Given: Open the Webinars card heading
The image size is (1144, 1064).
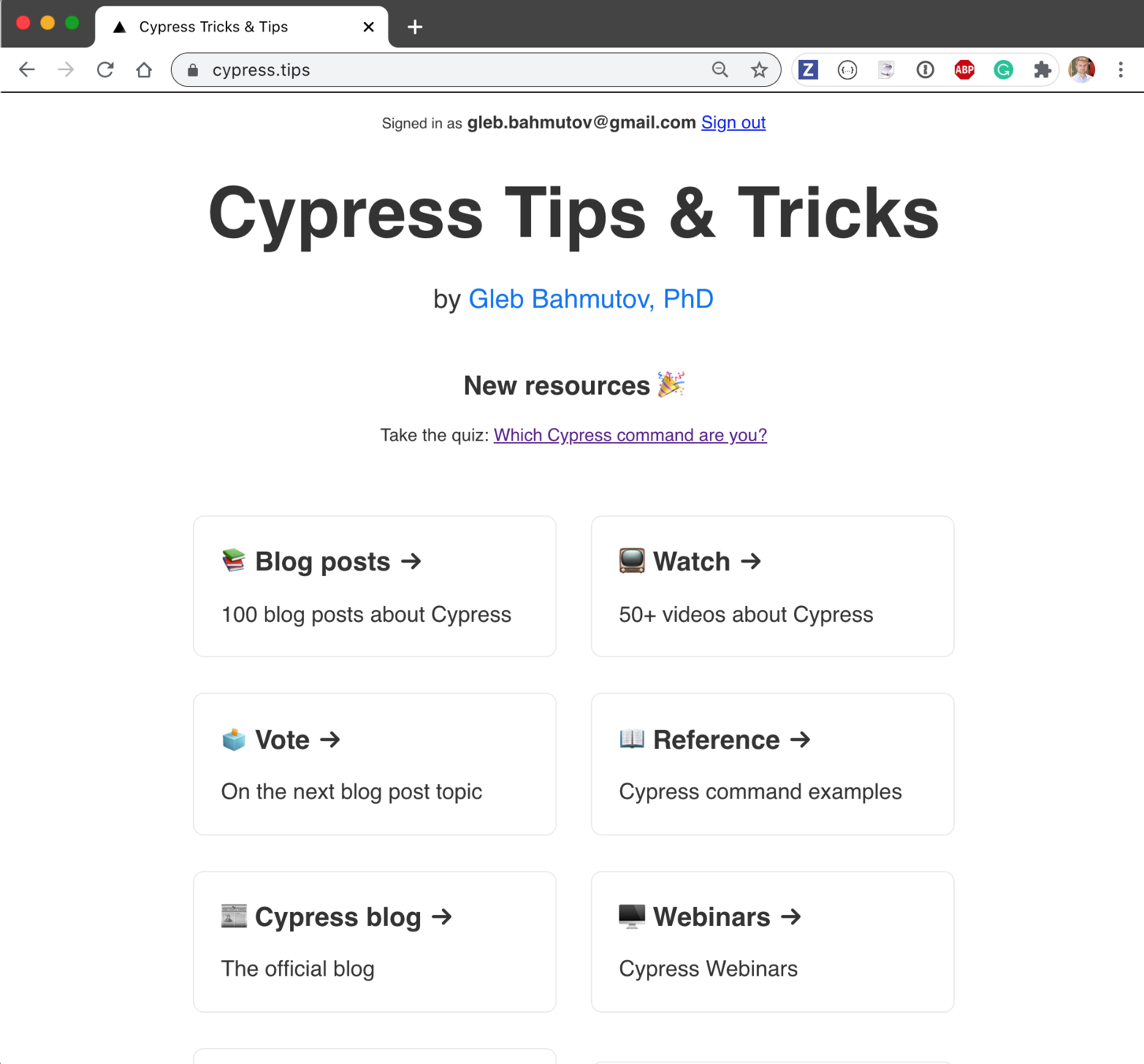Looking at the screenshot, I should click(x=710, y=917).
